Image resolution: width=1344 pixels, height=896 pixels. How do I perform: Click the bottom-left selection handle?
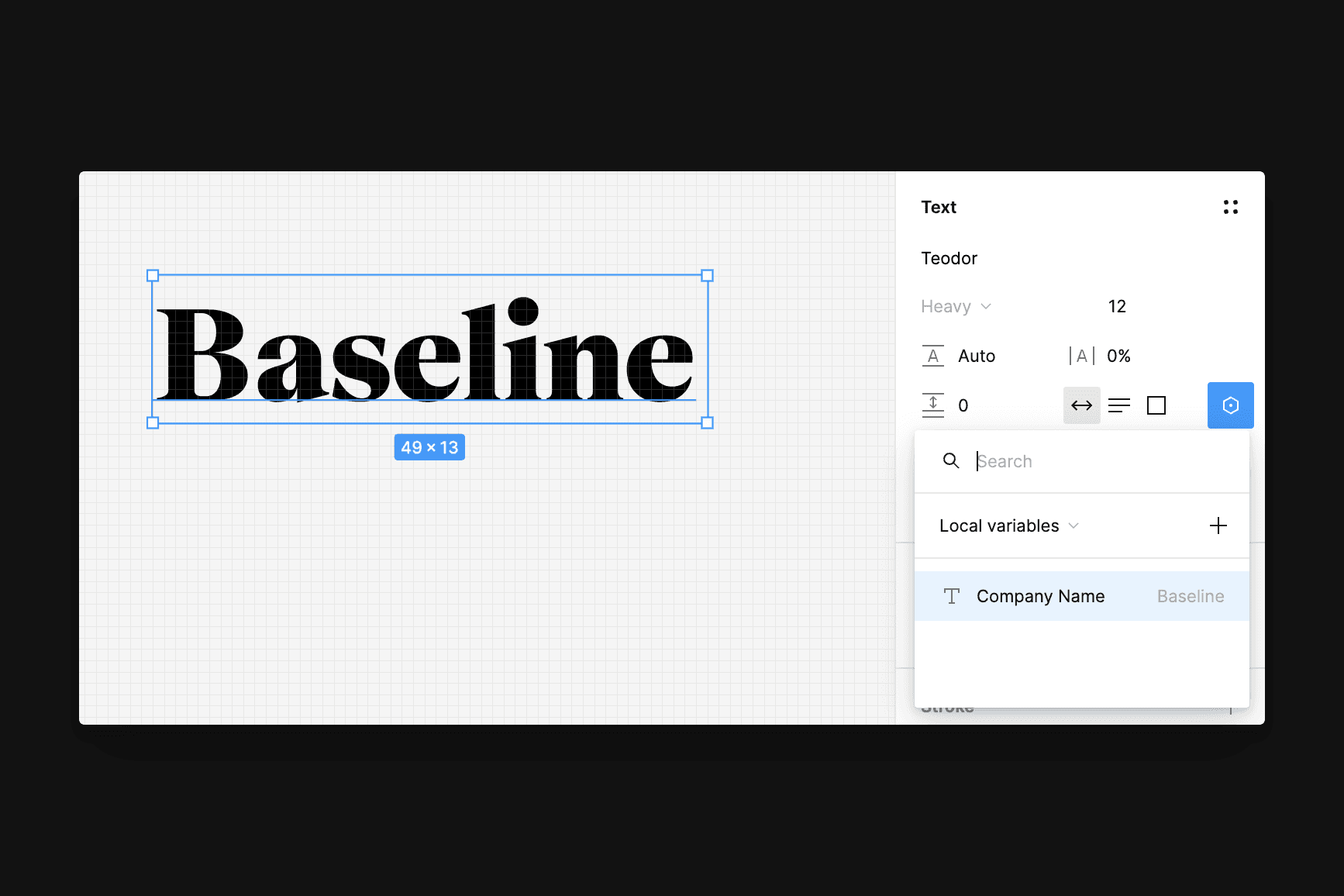pos(153,422)
